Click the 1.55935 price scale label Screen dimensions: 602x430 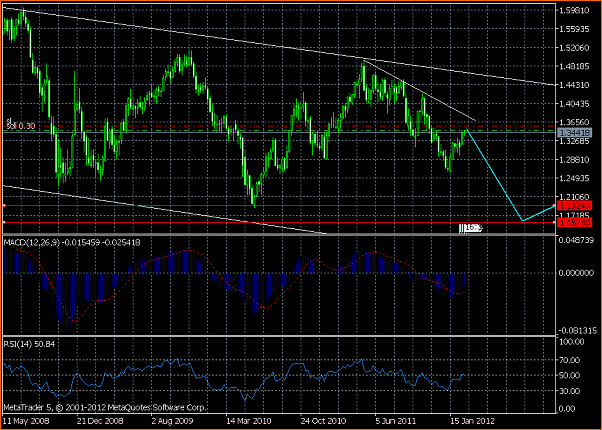click(574, 29)
